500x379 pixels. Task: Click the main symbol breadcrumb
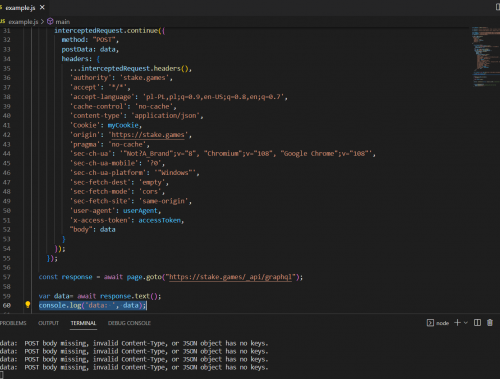coord(63,22)
